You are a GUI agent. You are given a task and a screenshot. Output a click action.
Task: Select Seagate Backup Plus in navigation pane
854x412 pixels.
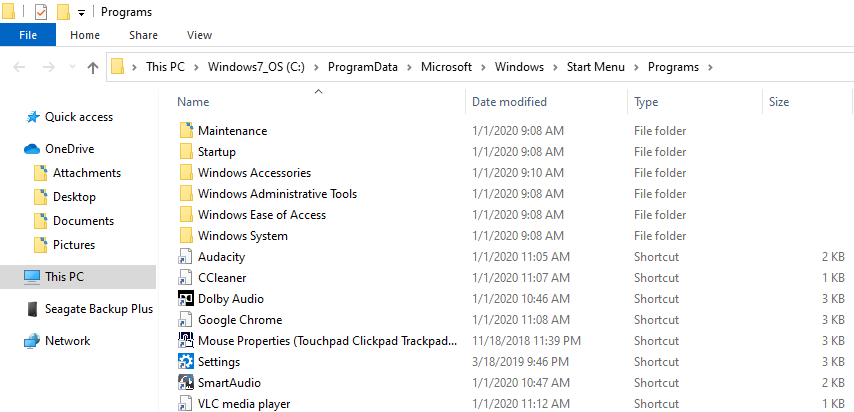point(98,309)
